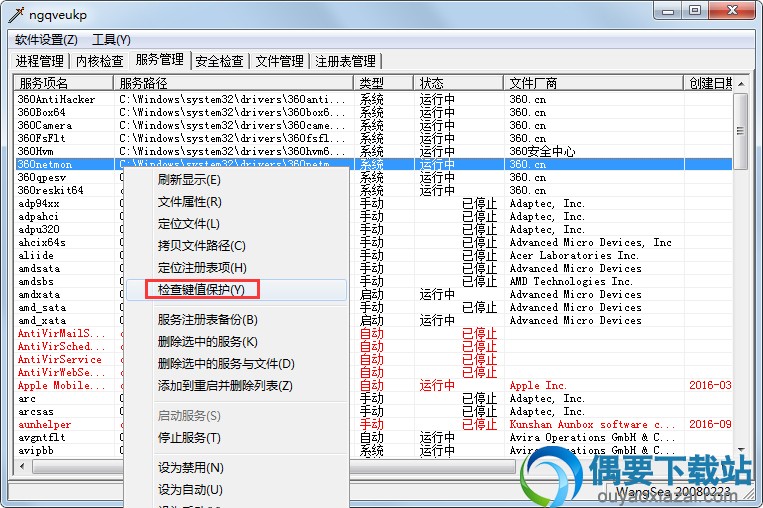Sort by the 服务路径 column header
This screenshot has height=508, width=763.
[x=234, y=83]
